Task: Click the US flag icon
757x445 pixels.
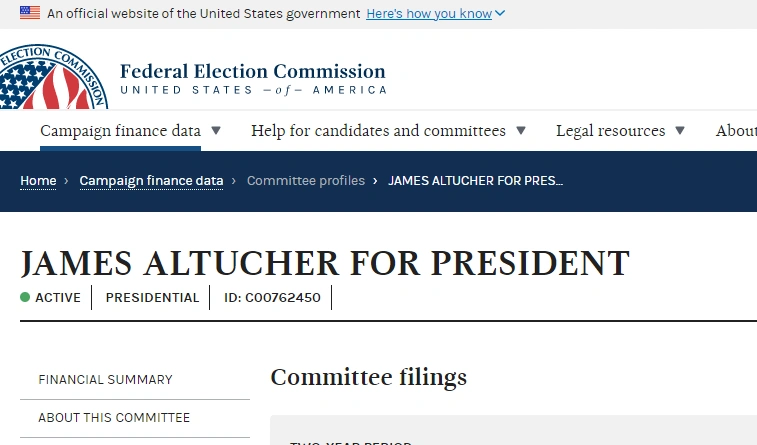Action: click(x=30, y=13)
